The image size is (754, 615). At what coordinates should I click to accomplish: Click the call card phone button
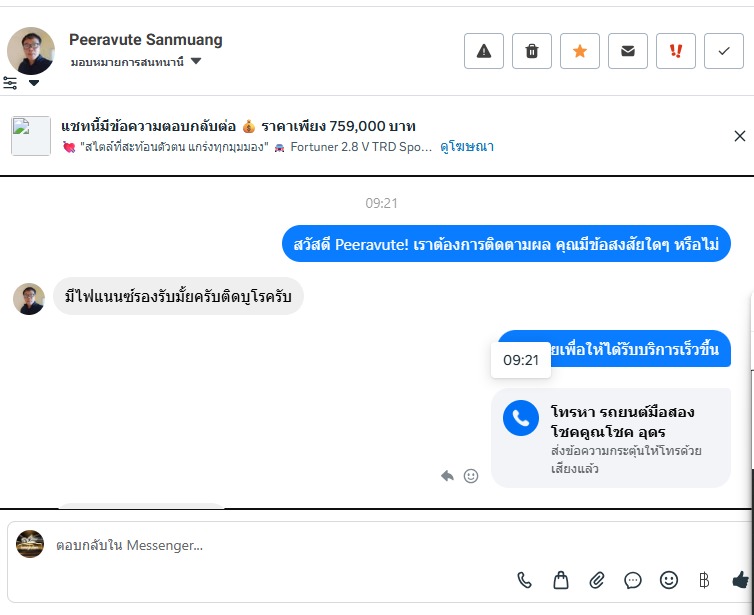[x=521, y=418]
